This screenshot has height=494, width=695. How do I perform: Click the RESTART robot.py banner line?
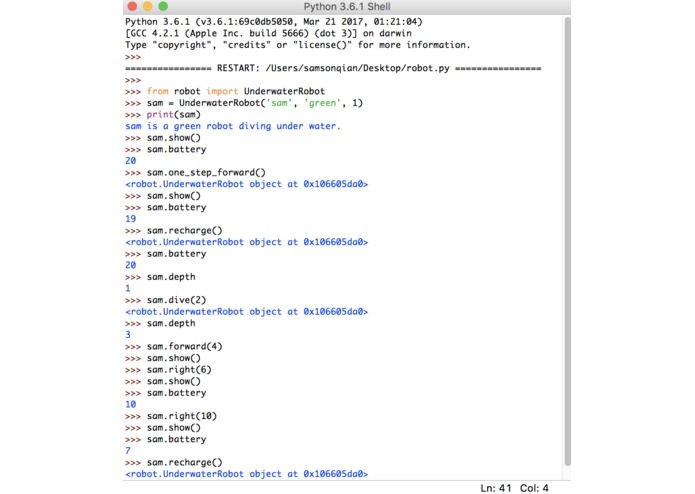(333, 68)
